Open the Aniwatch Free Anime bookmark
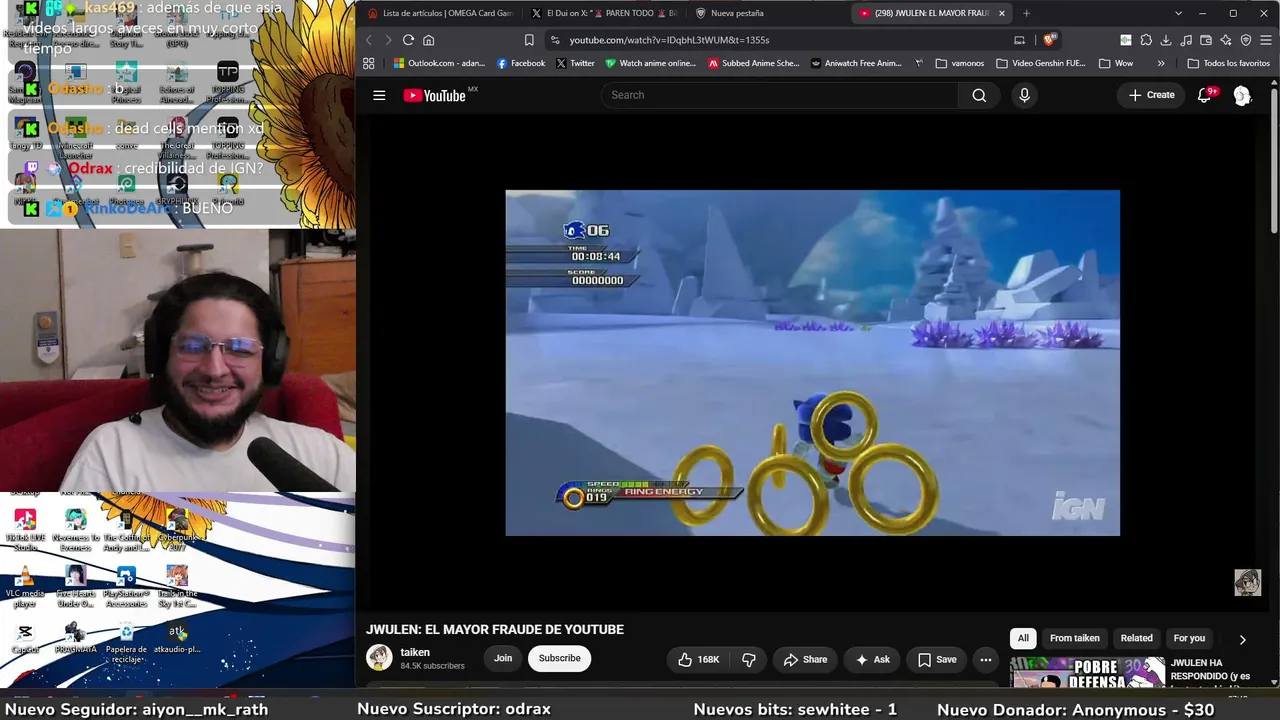The image size is (1280, 720). point(856,63)
